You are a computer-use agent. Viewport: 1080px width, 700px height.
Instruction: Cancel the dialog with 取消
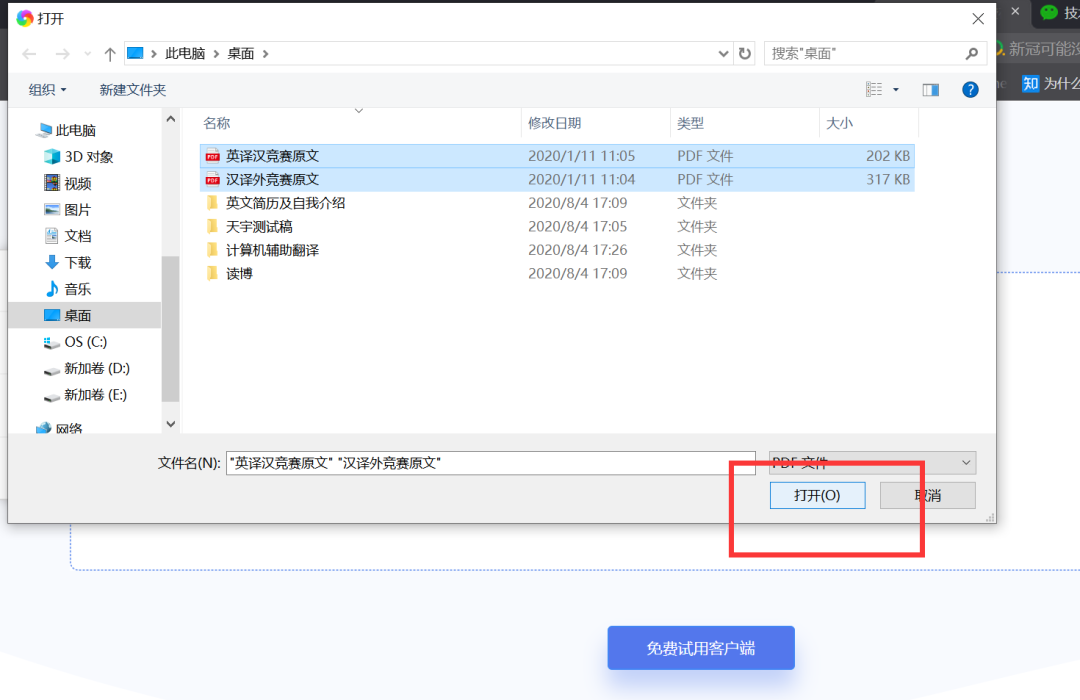point(927,495)
